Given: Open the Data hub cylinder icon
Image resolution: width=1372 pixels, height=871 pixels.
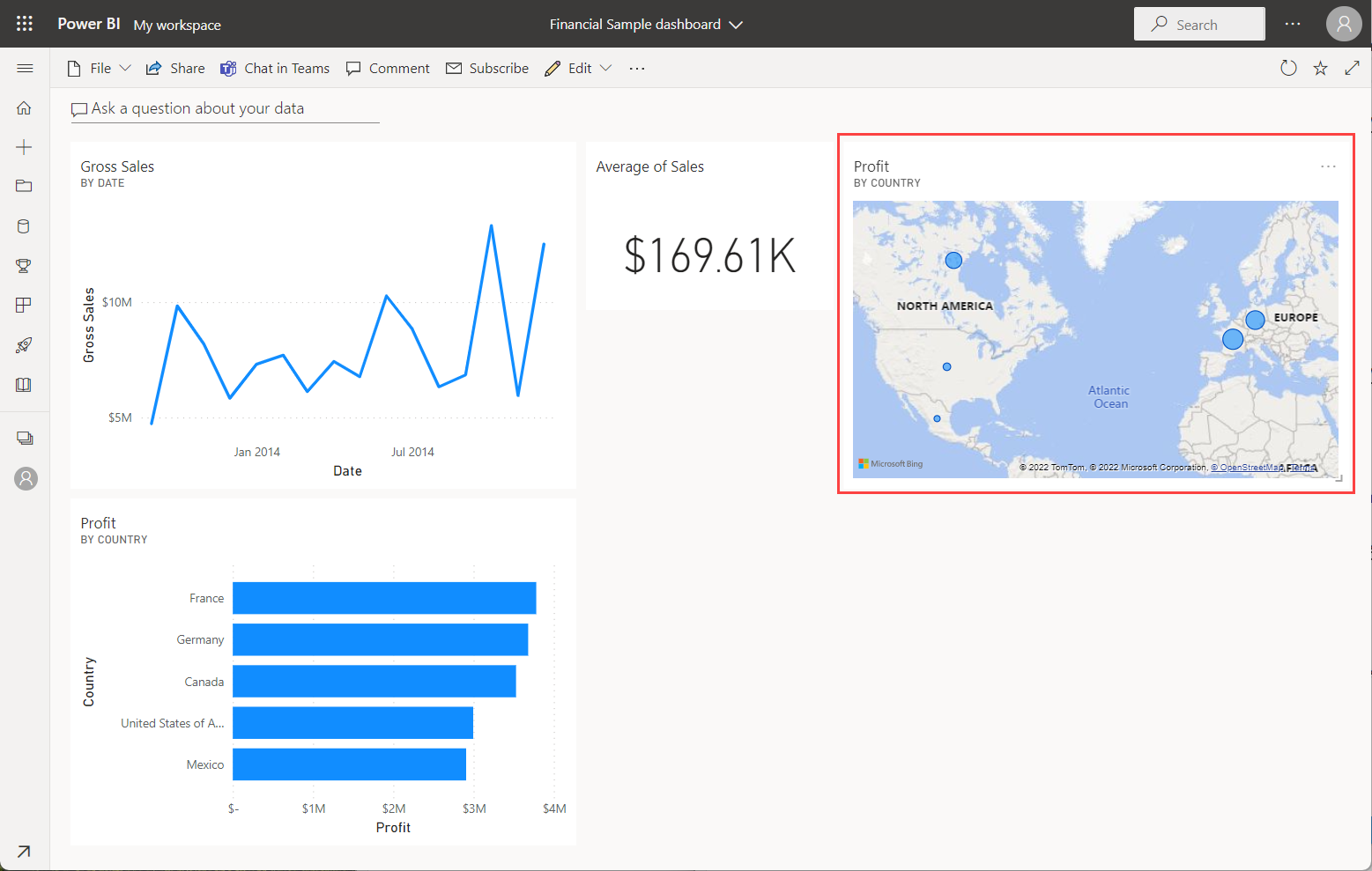Looking at the screenshot, I should click(24, 226).
